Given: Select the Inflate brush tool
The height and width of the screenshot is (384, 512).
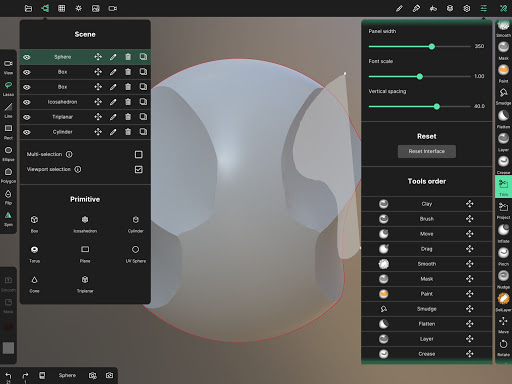Looking at the screenshot, I should 503,233.
